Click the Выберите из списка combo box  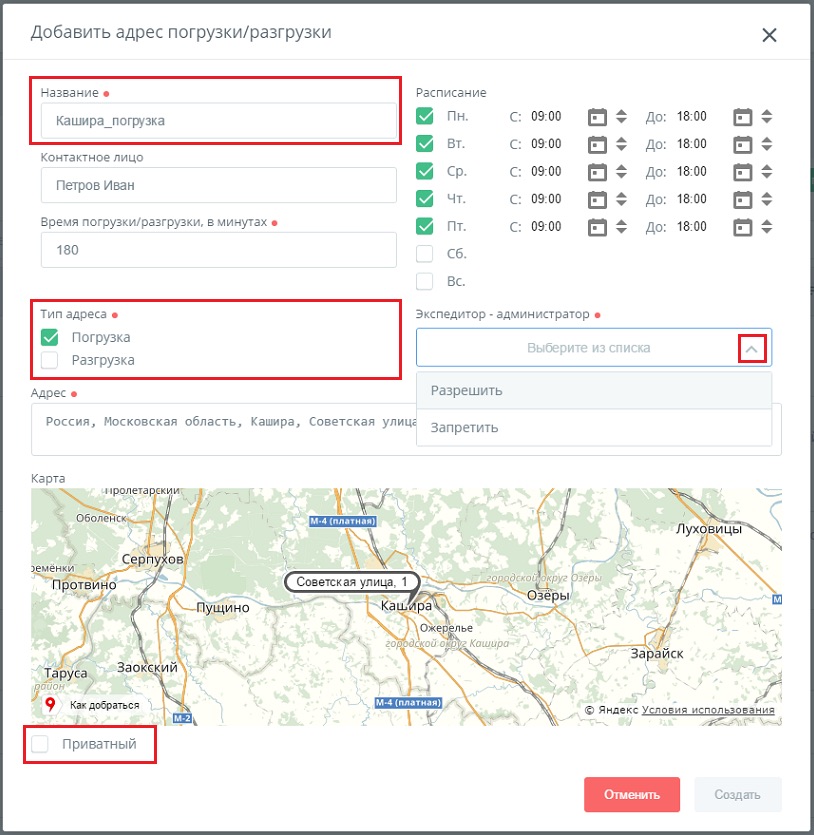[594, 348]
